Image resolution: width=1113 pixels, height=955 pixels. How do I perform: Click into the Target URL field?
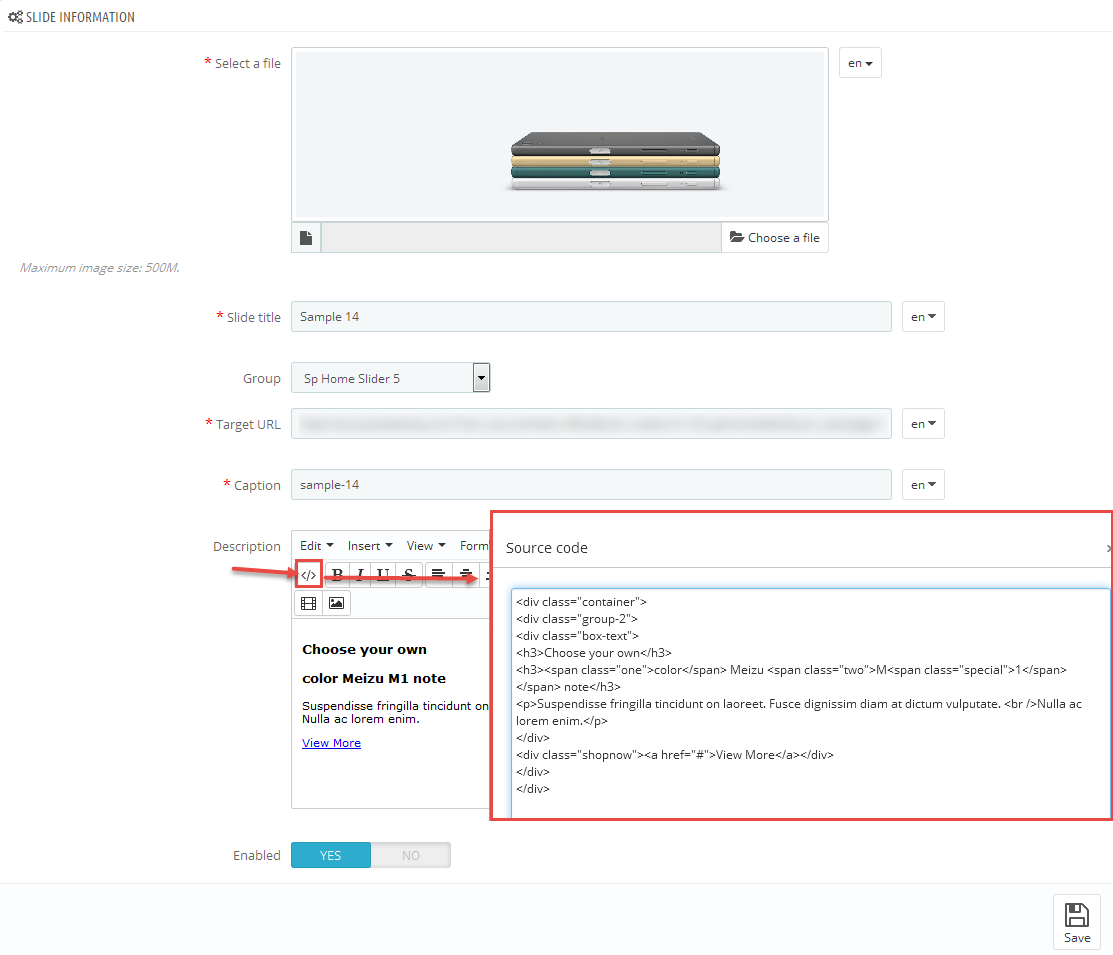tap(591, 424)
